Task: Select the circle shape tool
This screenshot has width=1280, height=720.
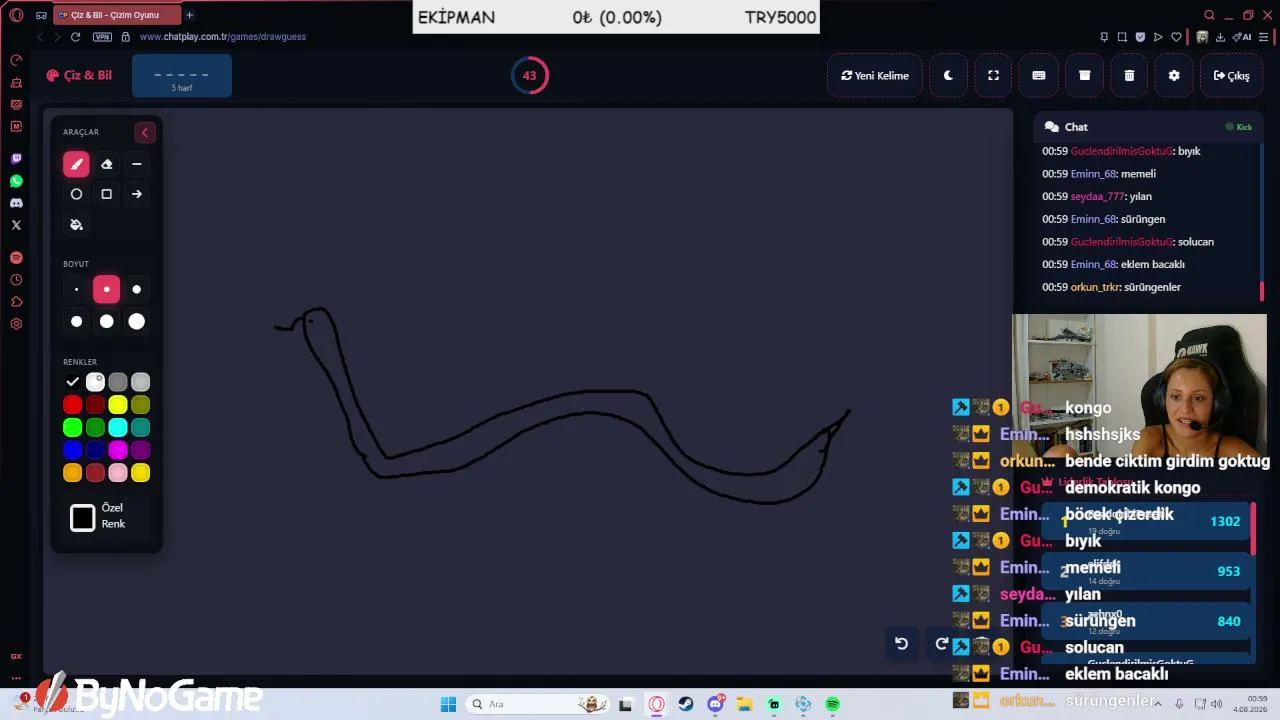Action: pyautogui.click(x=76, y=194)
